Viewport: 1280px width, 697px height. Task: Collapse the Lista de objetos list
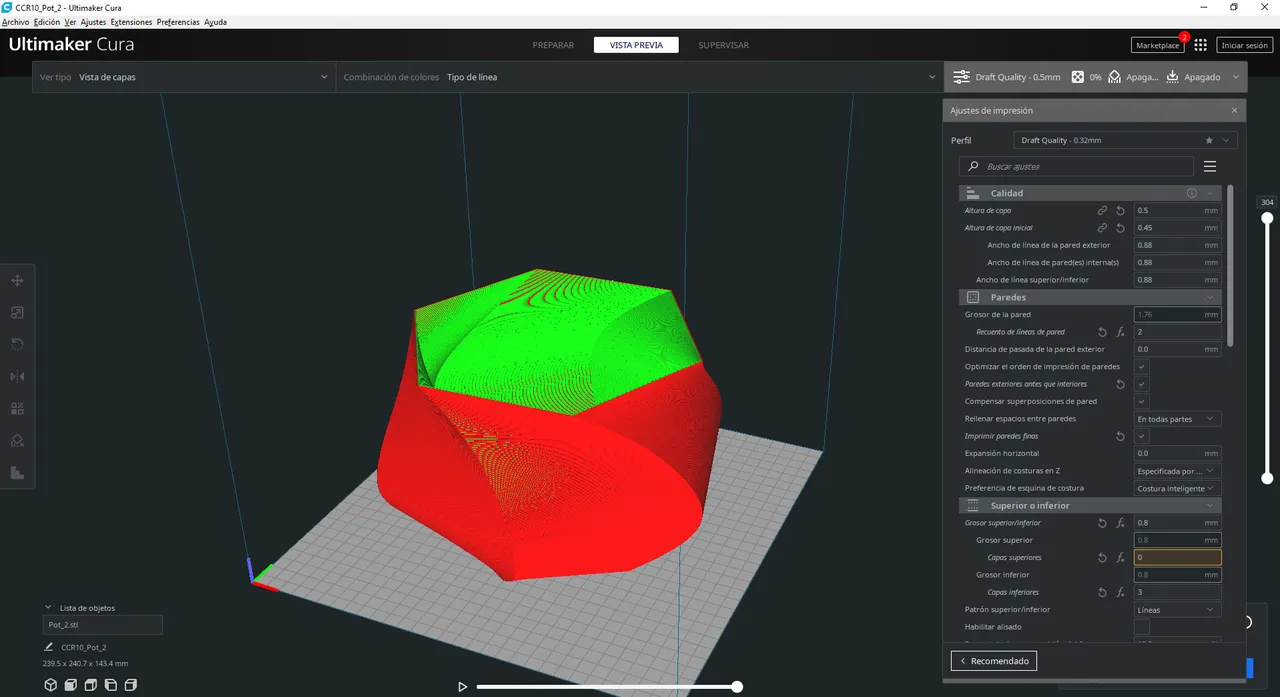pyautogui.click(x=48, y=607)
